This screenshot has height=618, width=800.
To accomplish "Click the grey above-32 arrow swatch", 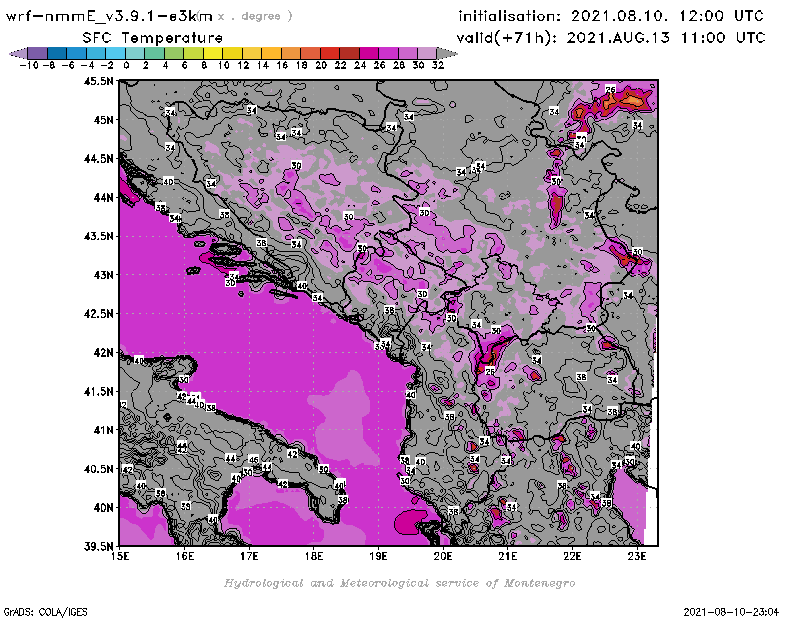I will [447, 53].
